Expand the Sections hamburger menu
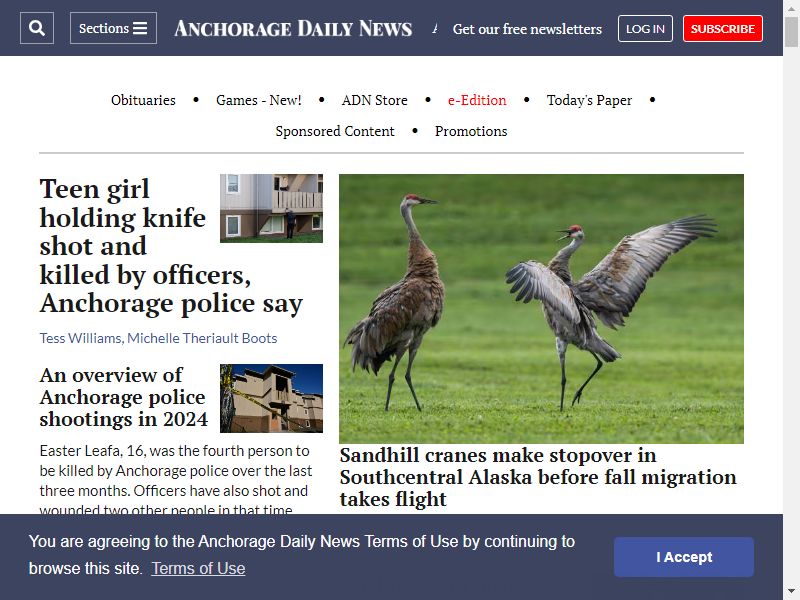800x600 pixels. tap(113, 28)
